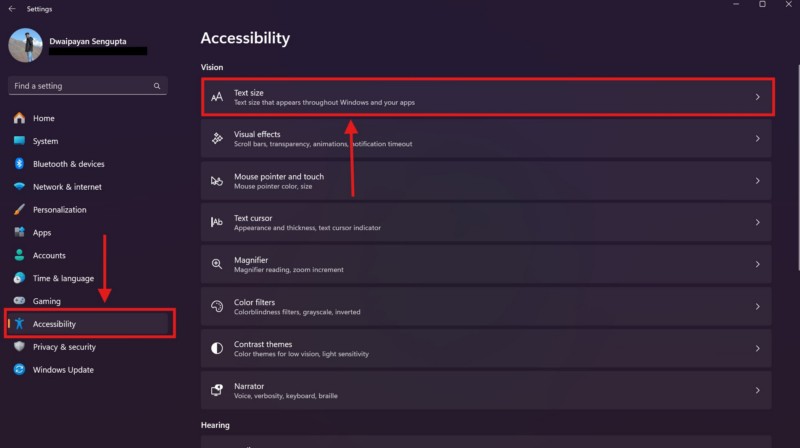Viewport: 800px width, 448px height.
Task: Click the Narrator icon
Action: pyautogui.click(x=216, y=390)
